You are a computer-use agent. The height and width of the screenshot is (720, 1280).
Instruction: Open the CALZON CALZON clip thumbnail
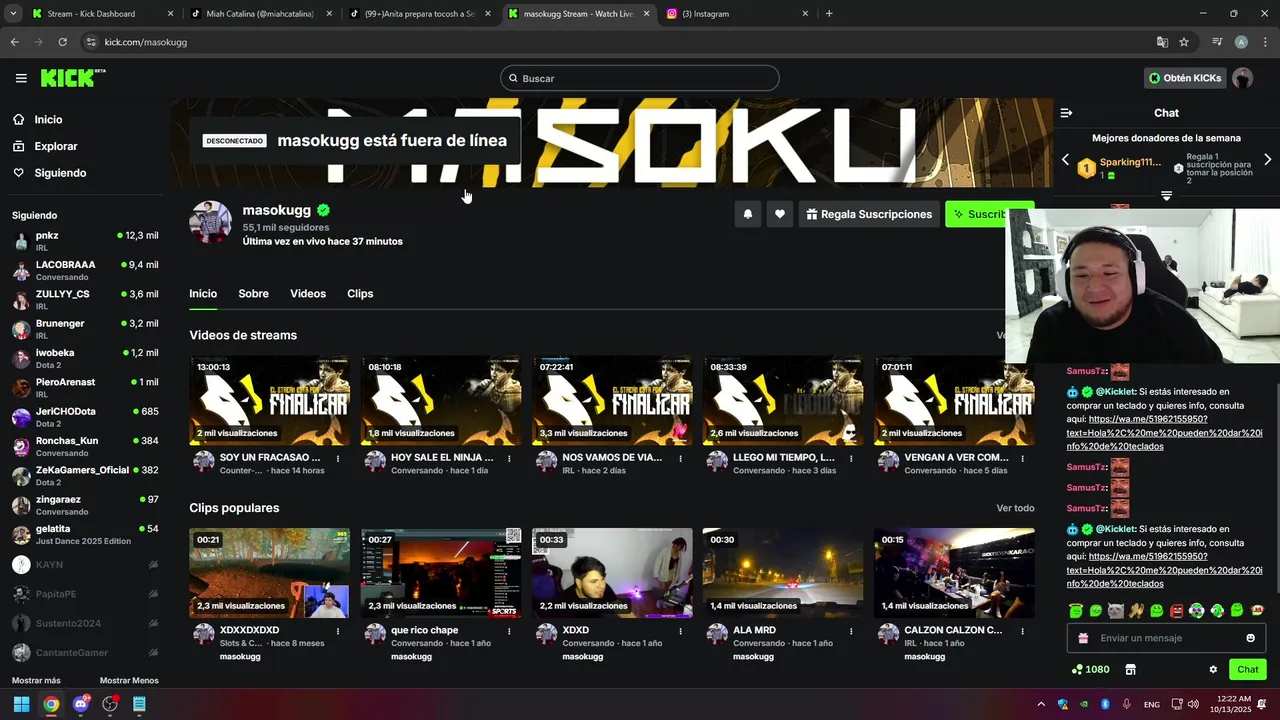[954, 573]
